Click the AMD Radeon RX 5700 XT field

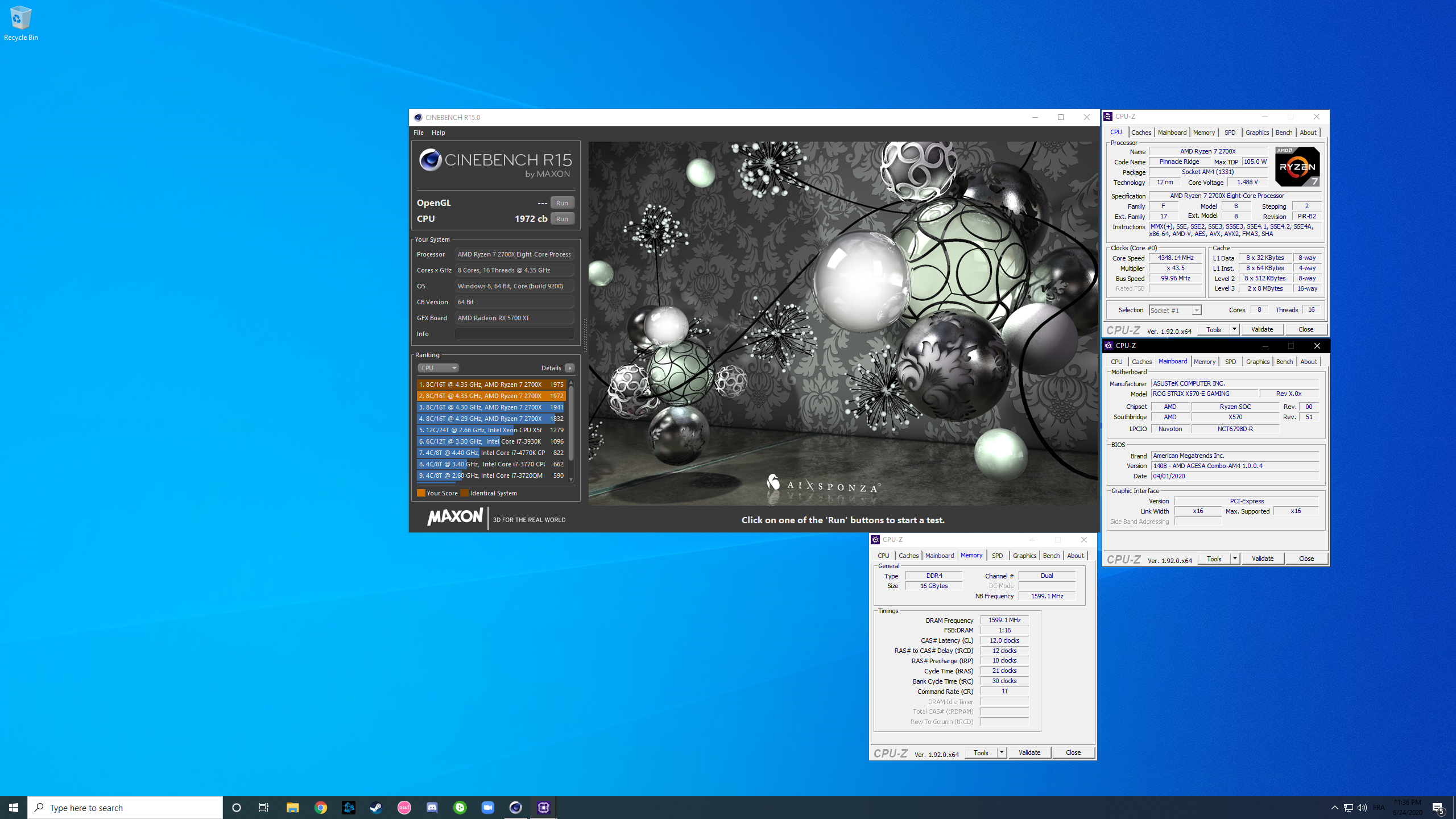(x=514, y=318)
